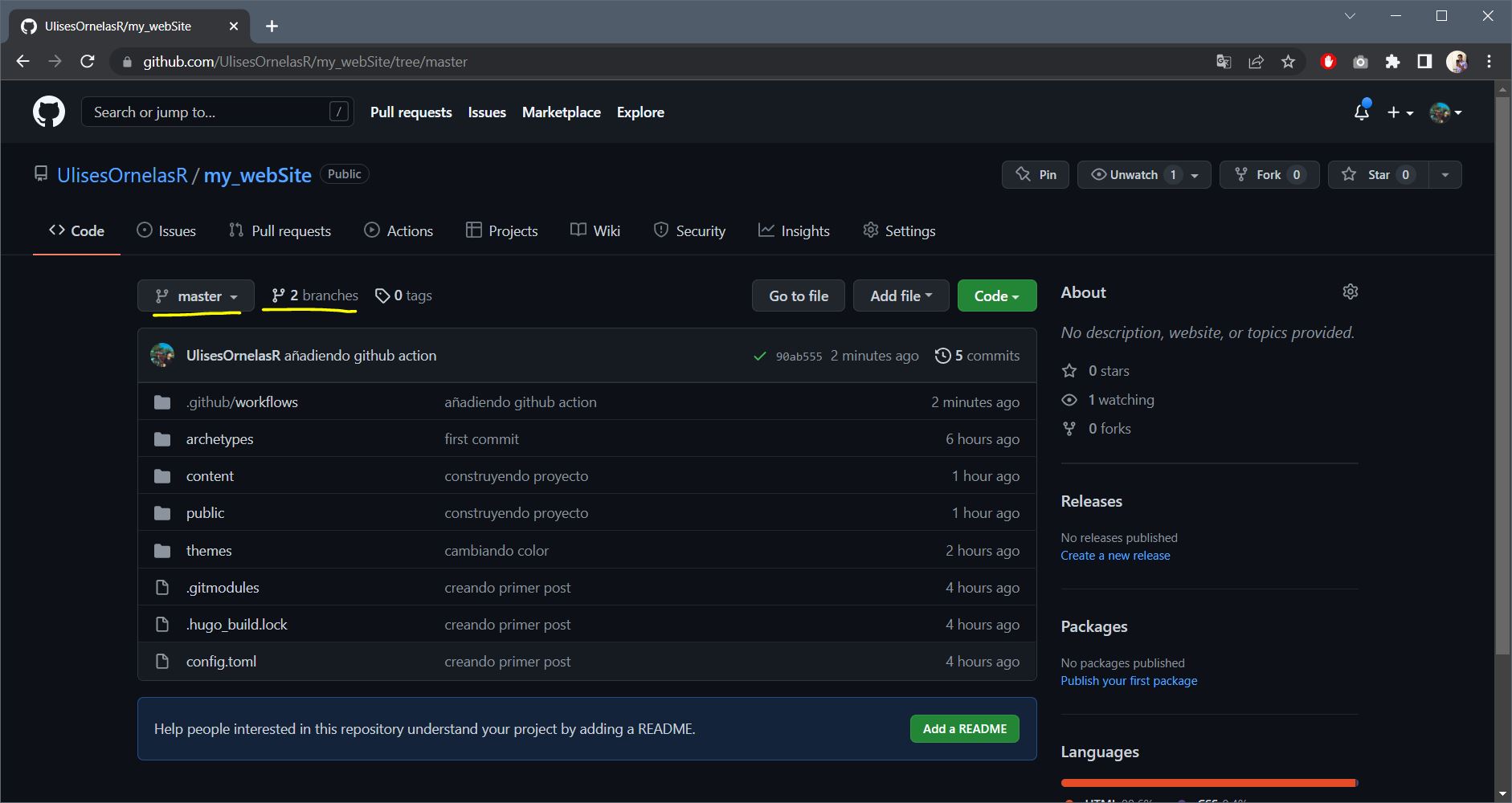Click the browser address bar URL
The height and width of the screenshot is (803, 1512).
pyautogui.click(x=305, y=62)
